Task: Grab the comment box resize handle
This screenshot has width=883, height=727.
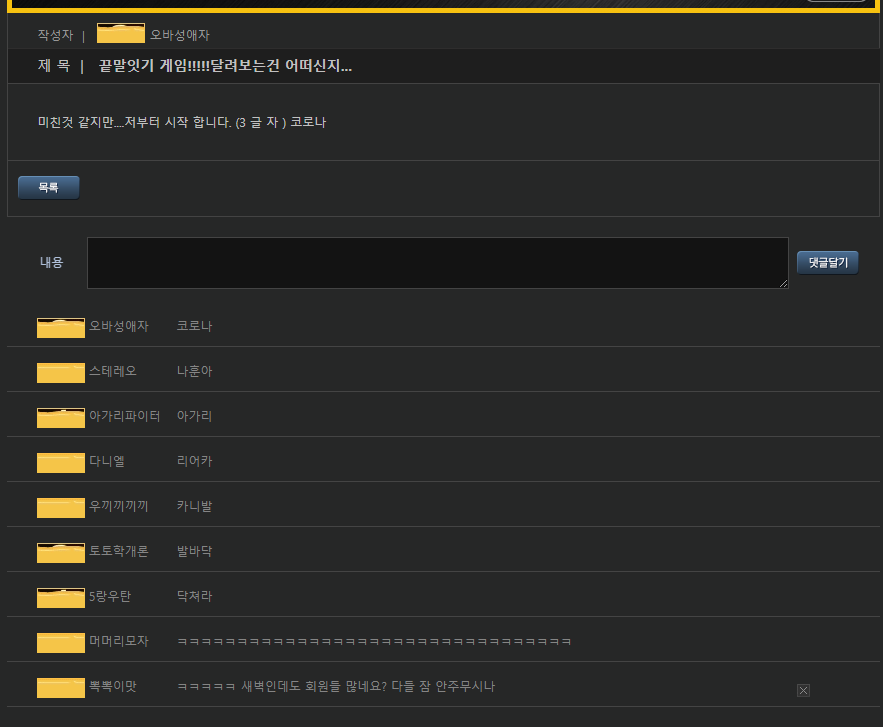Action: pyautogui.click(x=784, y=284)
